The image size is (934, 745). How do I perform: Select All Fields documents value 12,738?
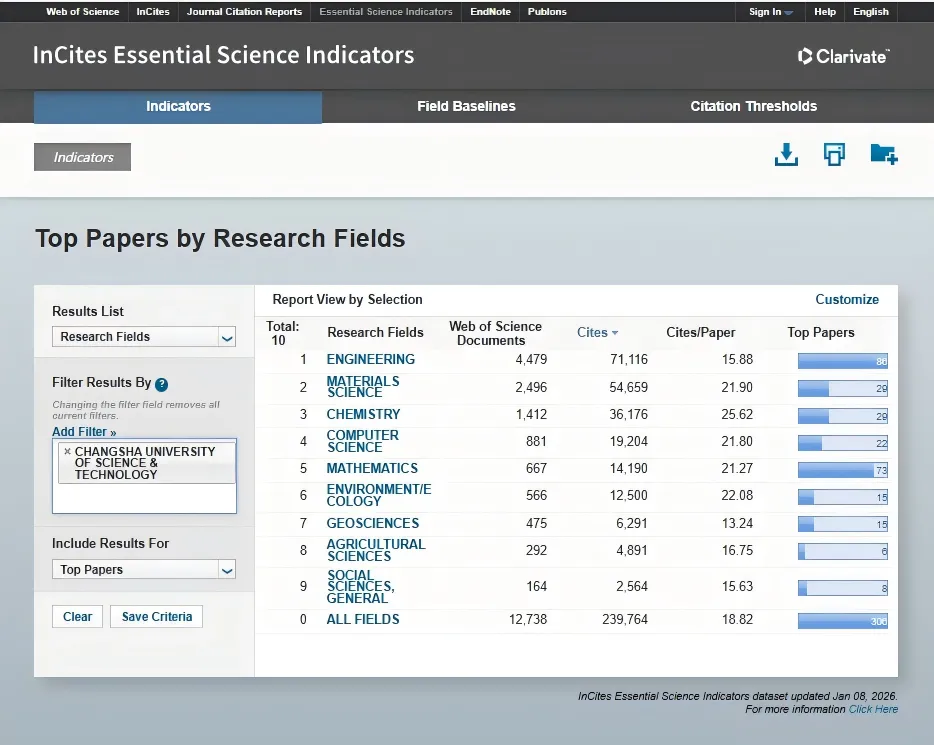[528, 619]
